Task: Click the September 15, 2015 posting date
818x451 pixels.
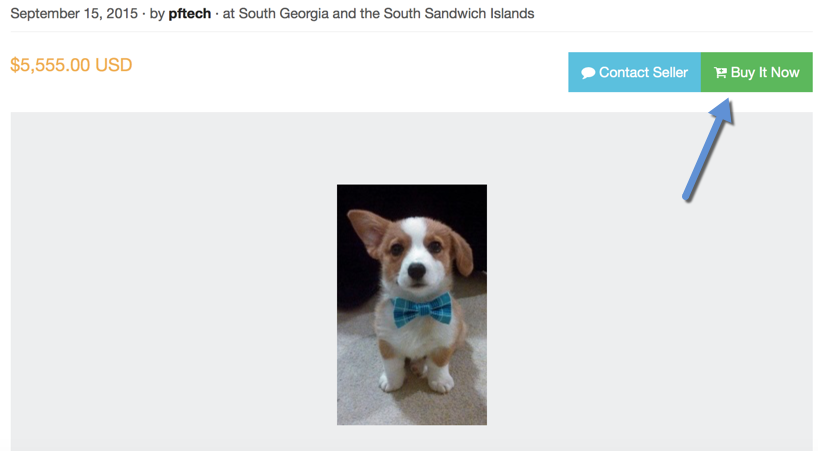Action: click(x=74, y=14)
